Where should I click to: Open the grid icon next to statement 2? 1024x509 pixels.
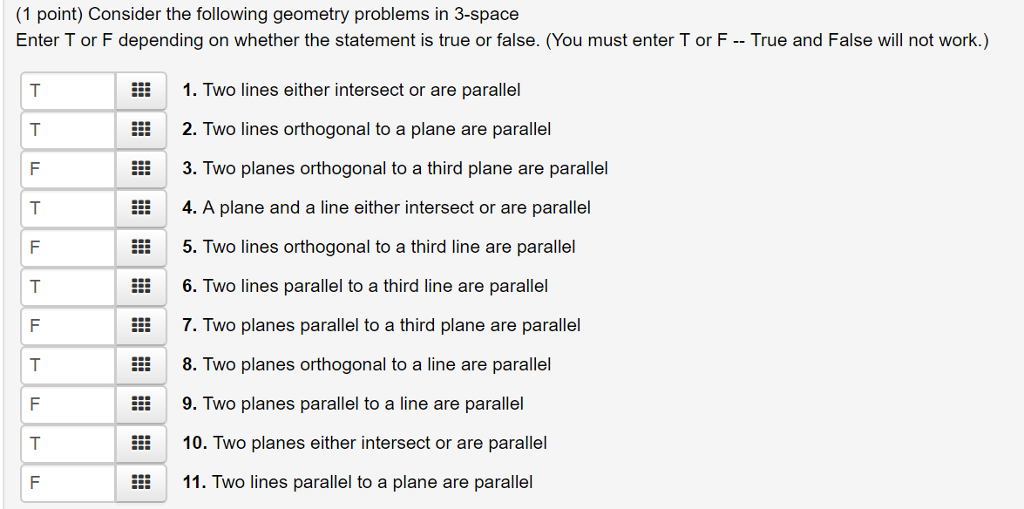141,130
